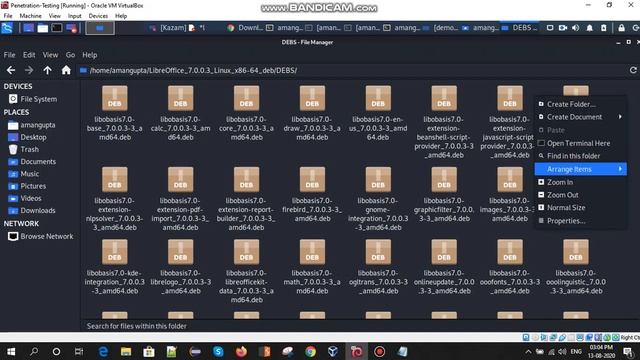Select libobasis7.0-librelogo package icon
Image resolution: width=640 pixels, height=360 pixels.
(180, 251)
